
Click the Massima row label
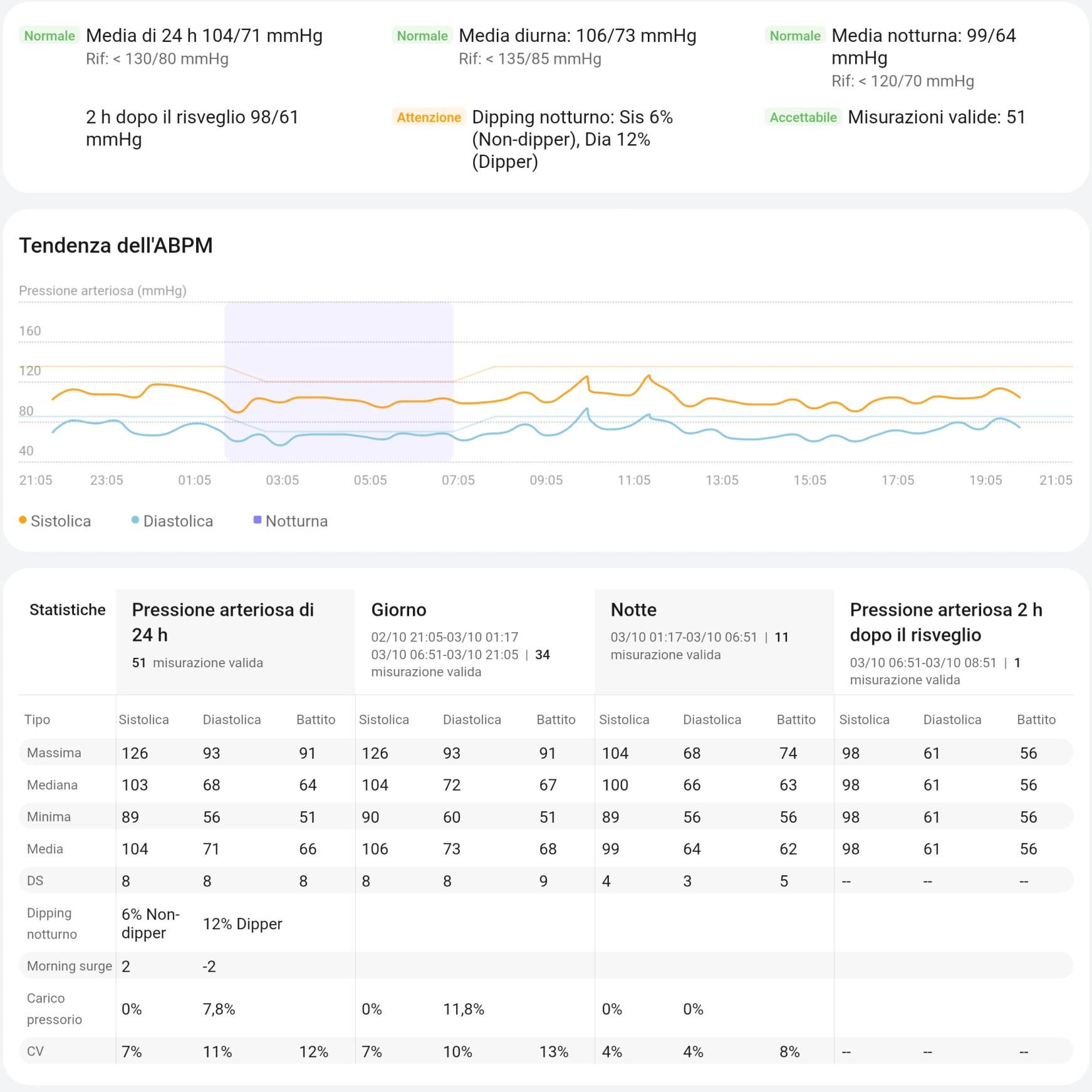54,753
